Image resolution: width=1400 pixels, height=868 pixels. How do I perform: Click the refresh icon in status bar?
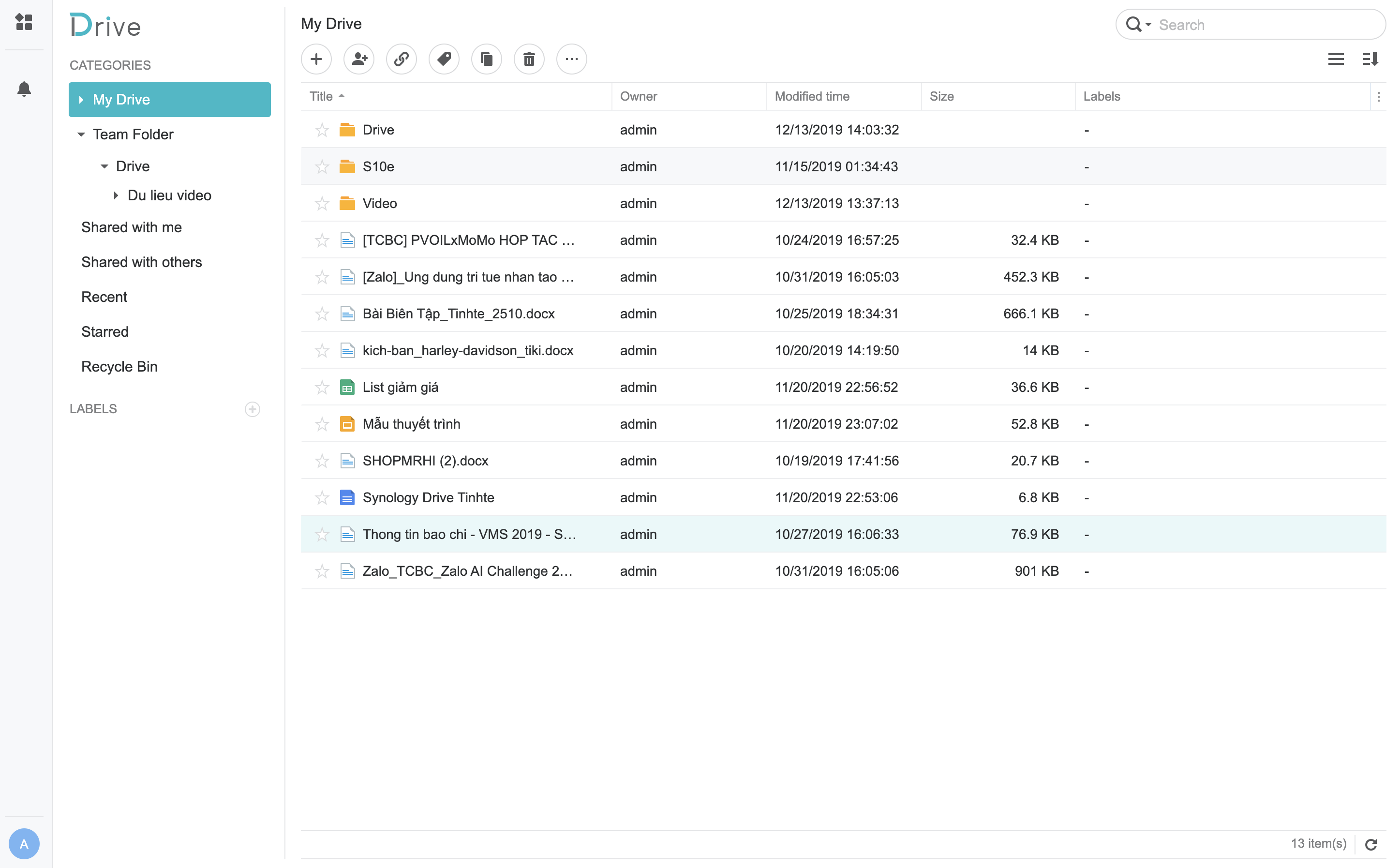(1371, 844)
